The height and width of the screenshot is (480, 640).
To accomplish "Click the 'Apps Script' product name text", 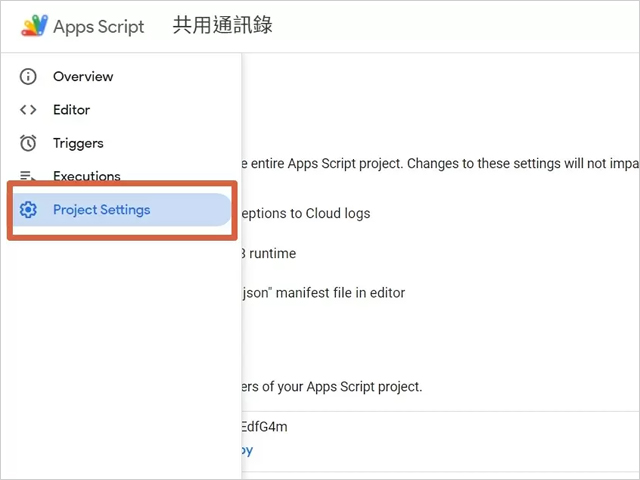I will click(101, 27).
